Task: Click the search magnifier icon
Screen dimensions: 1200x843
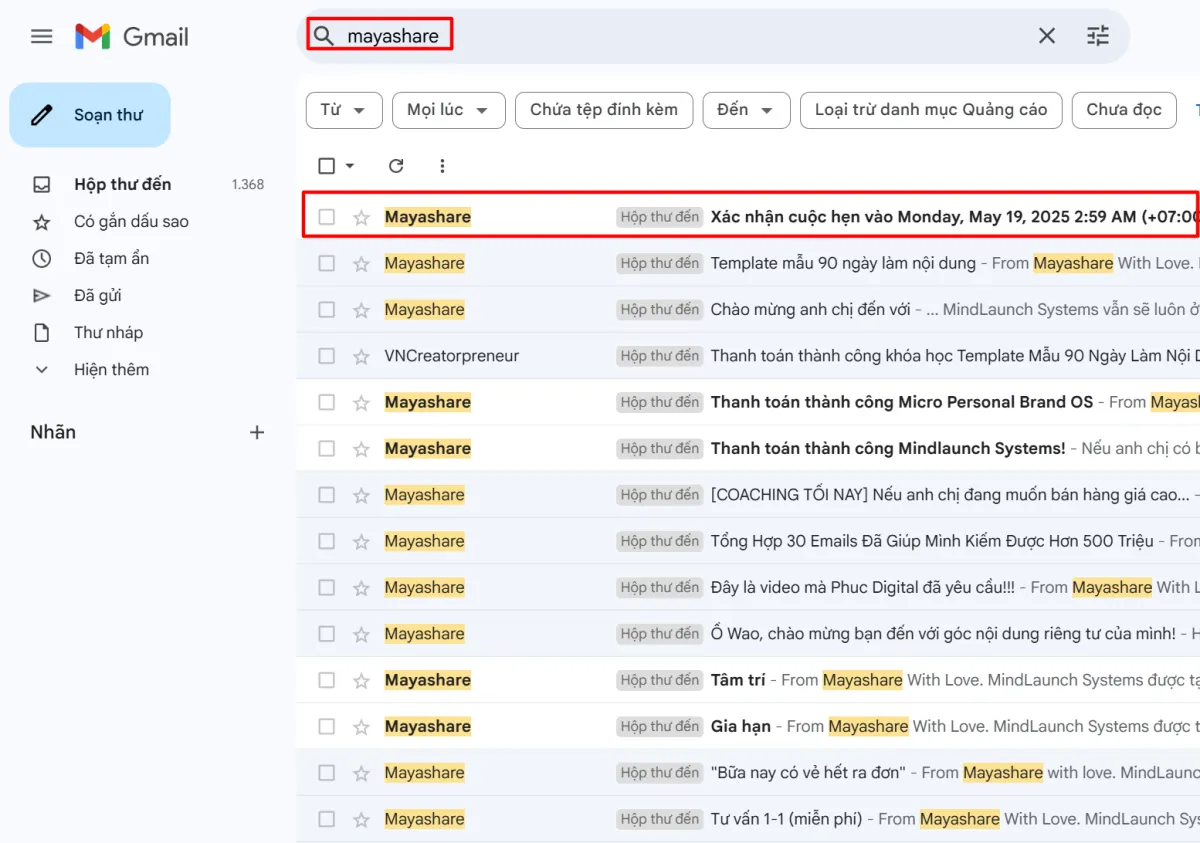Action: (x=323, y=36)
